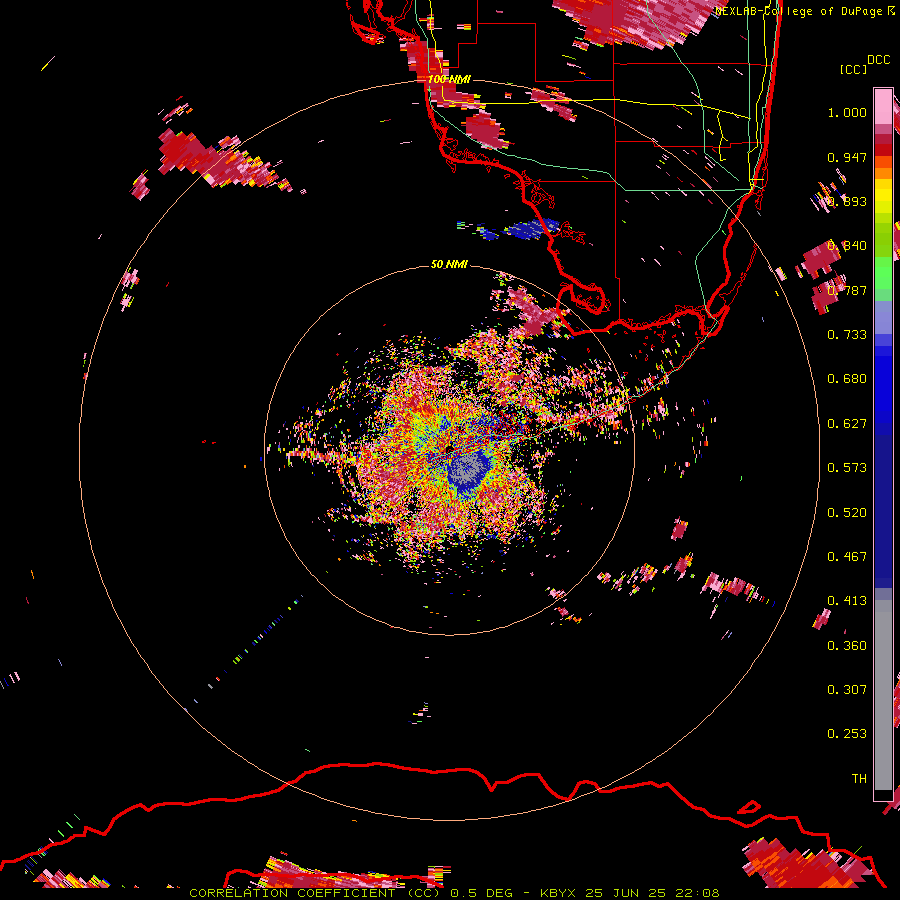This screenshot has width=900, height=900.
Task: Click the "DCC" label above the color scale
Action: [879, 60]
